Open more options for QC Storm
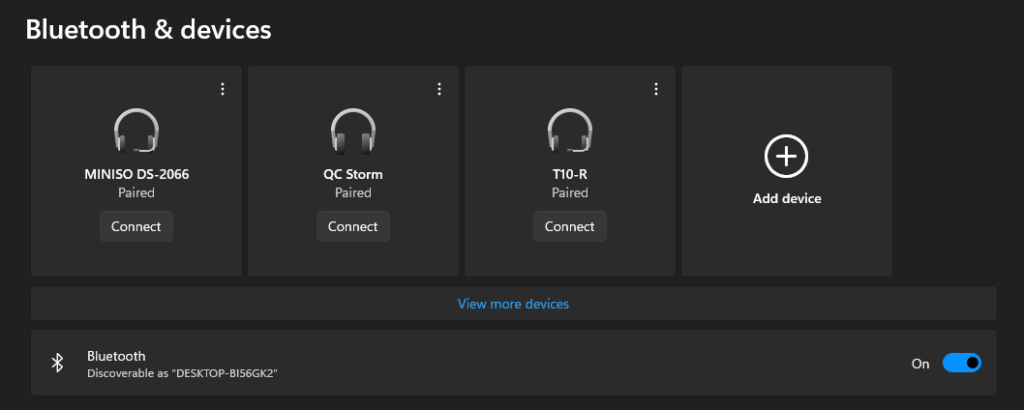 pyautogui.click(x=439, y=89)
